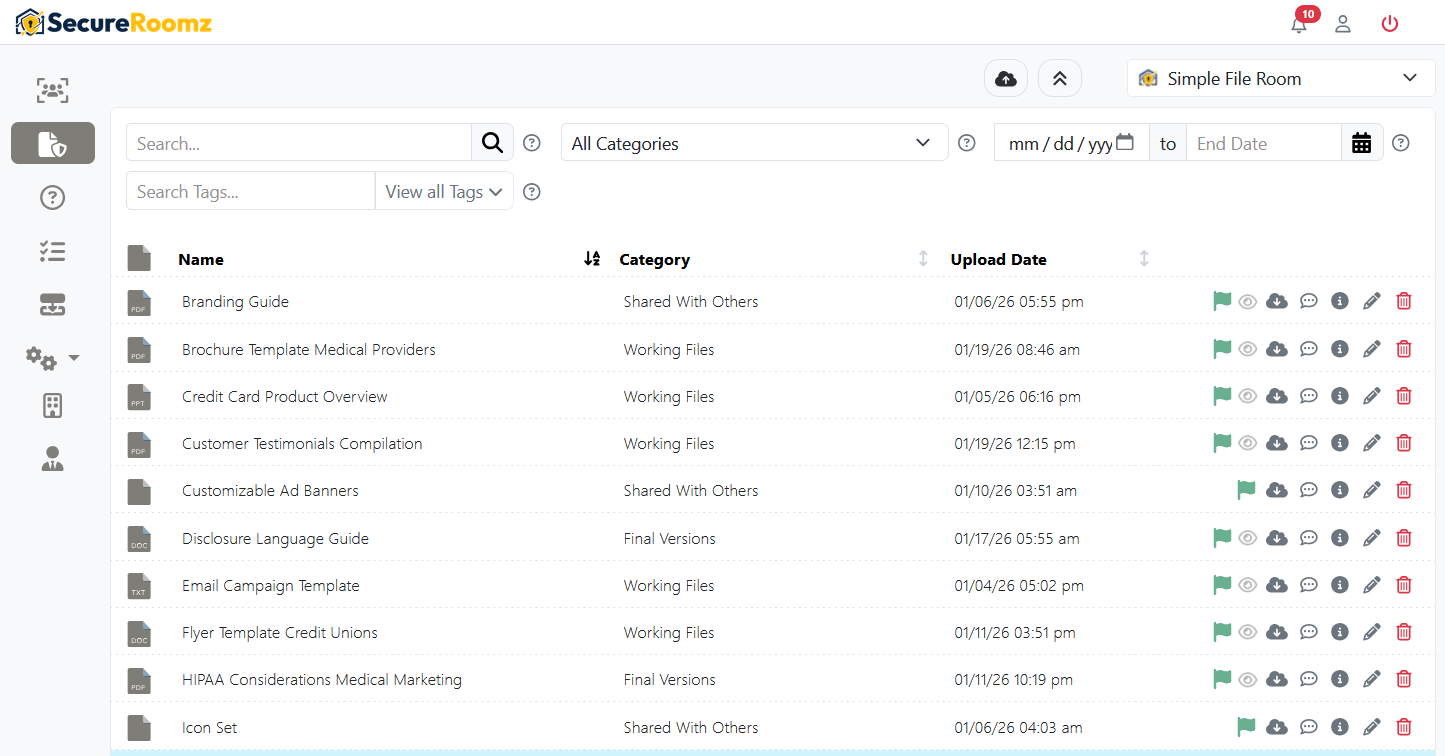Sort by the Category column header
Viewport: 1445px width, 756px height.
(654, 259)
